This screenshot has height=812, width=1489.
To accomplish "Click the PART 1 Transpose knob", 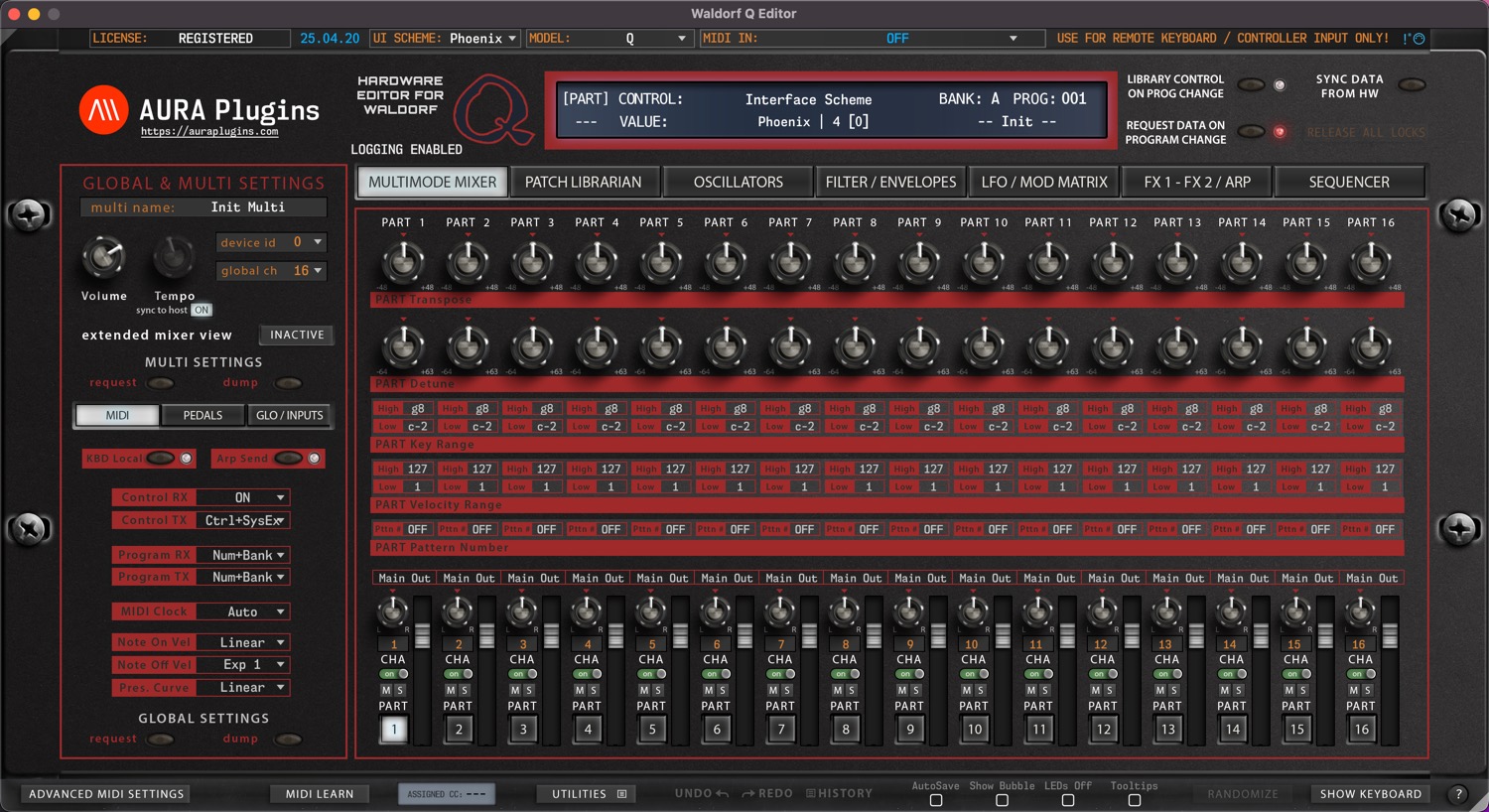I will [x=403, y=262].
